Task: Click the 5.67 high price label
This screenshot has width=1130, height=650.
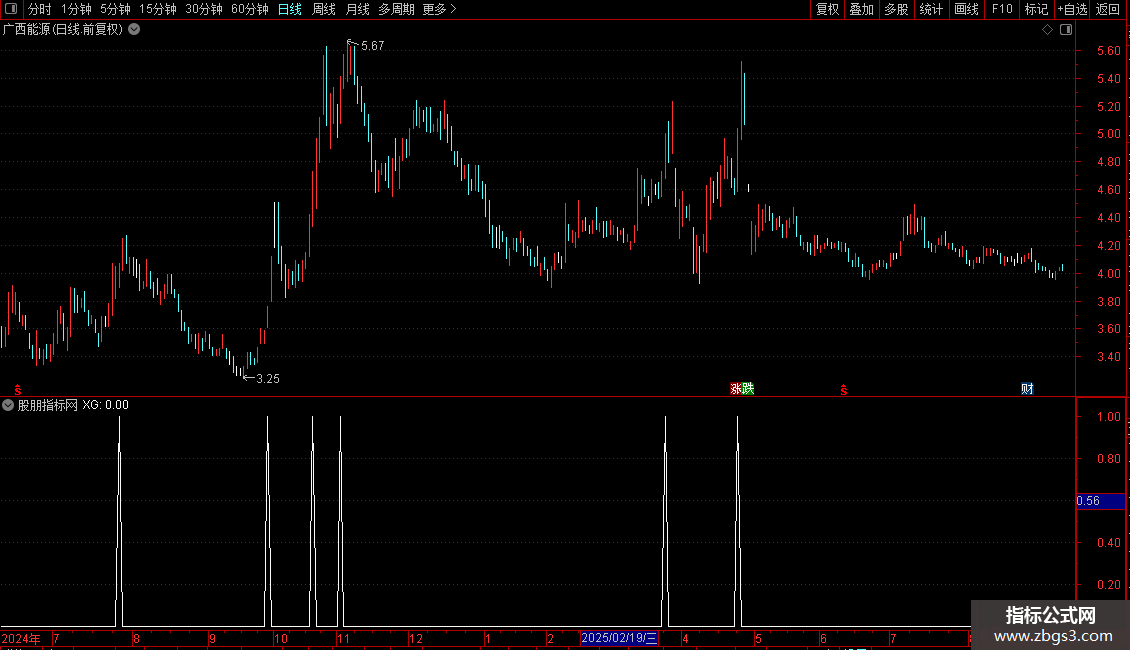Action: tap(373, 45)
